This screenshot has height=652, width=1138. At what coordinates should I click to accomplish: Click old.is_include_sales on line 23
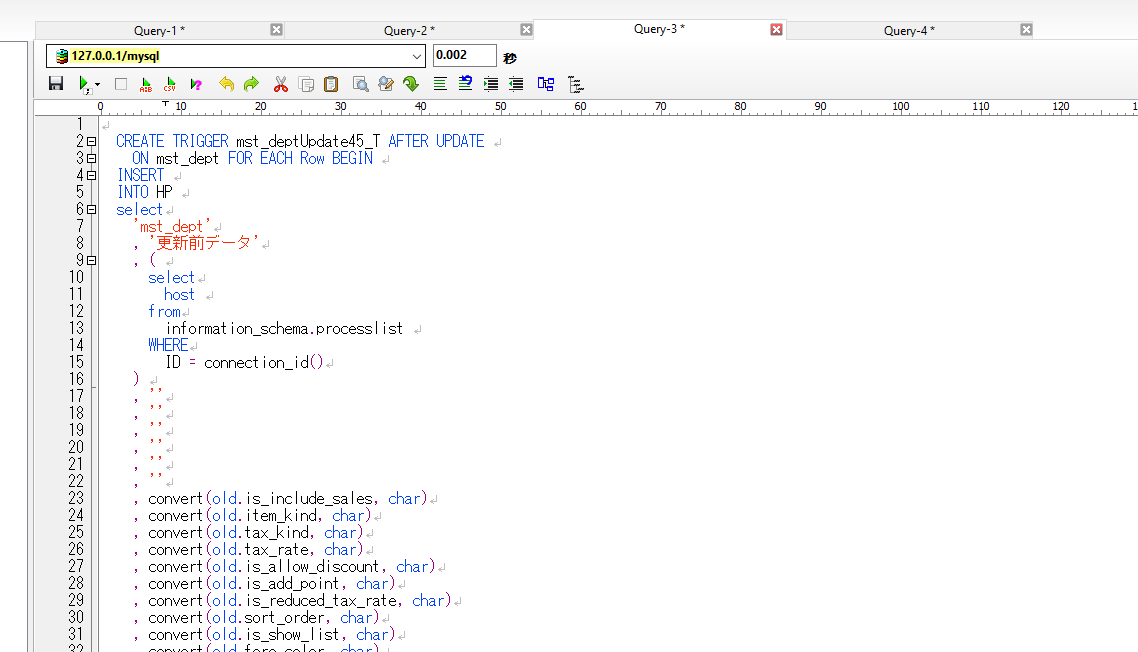point(292,499)
